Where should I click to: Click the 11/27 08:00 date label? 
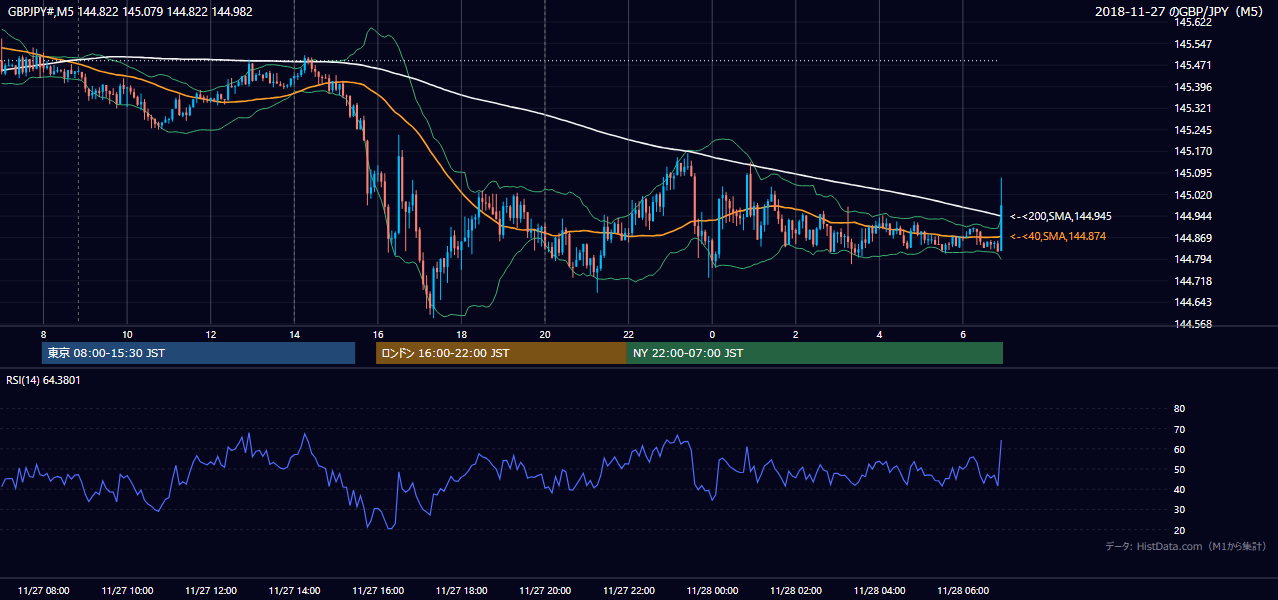(43, 591)
